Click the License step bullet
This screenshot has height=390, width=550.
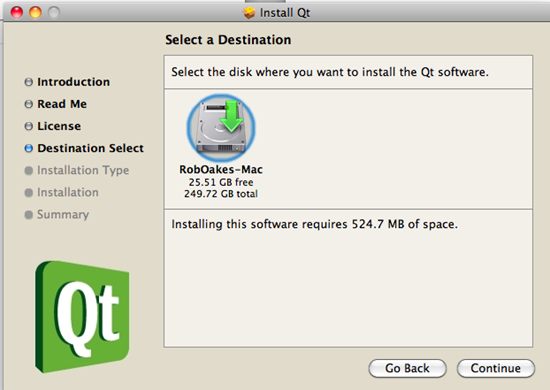click(x=29, y=126)
